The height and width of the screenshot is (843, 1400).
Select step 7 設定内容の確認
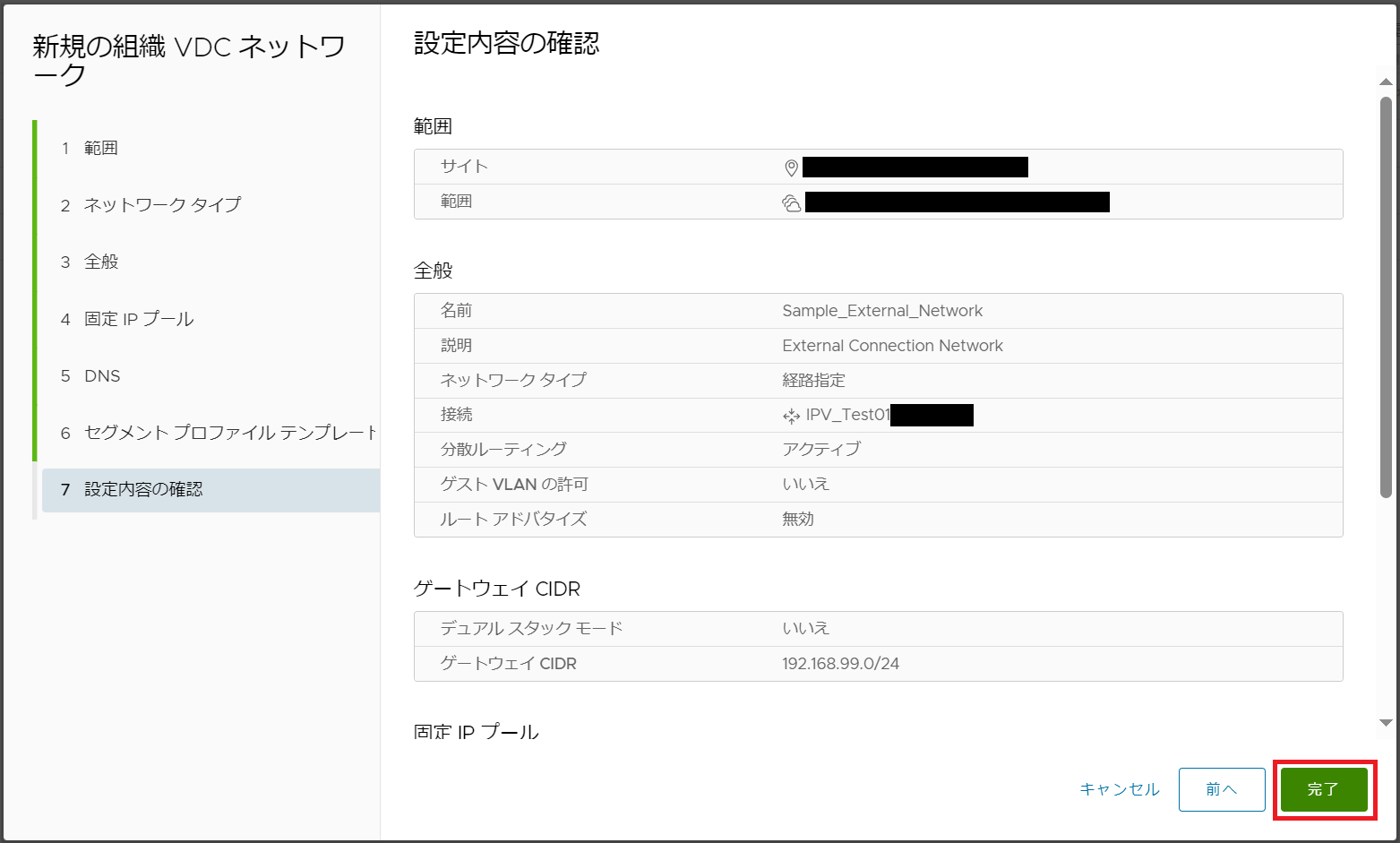(x=143, y=490)
